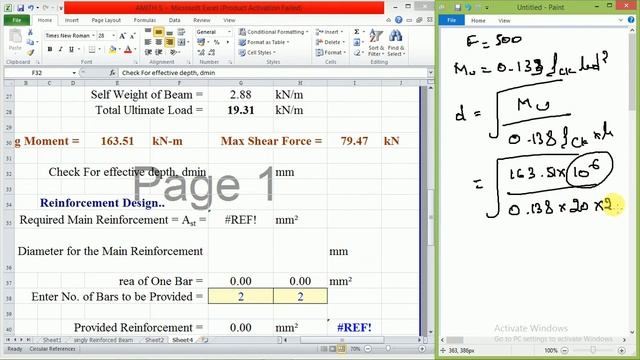
Task: Toggle Center horizontal text alignment
Action: coord(159,42)
